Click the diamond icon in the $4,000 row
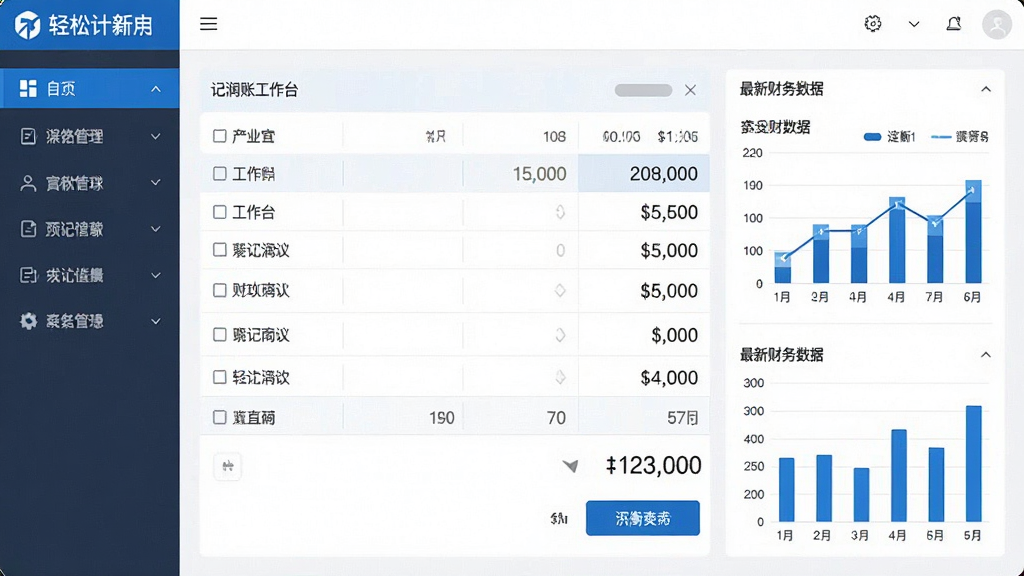The image size is (1024, 576). 560,377
